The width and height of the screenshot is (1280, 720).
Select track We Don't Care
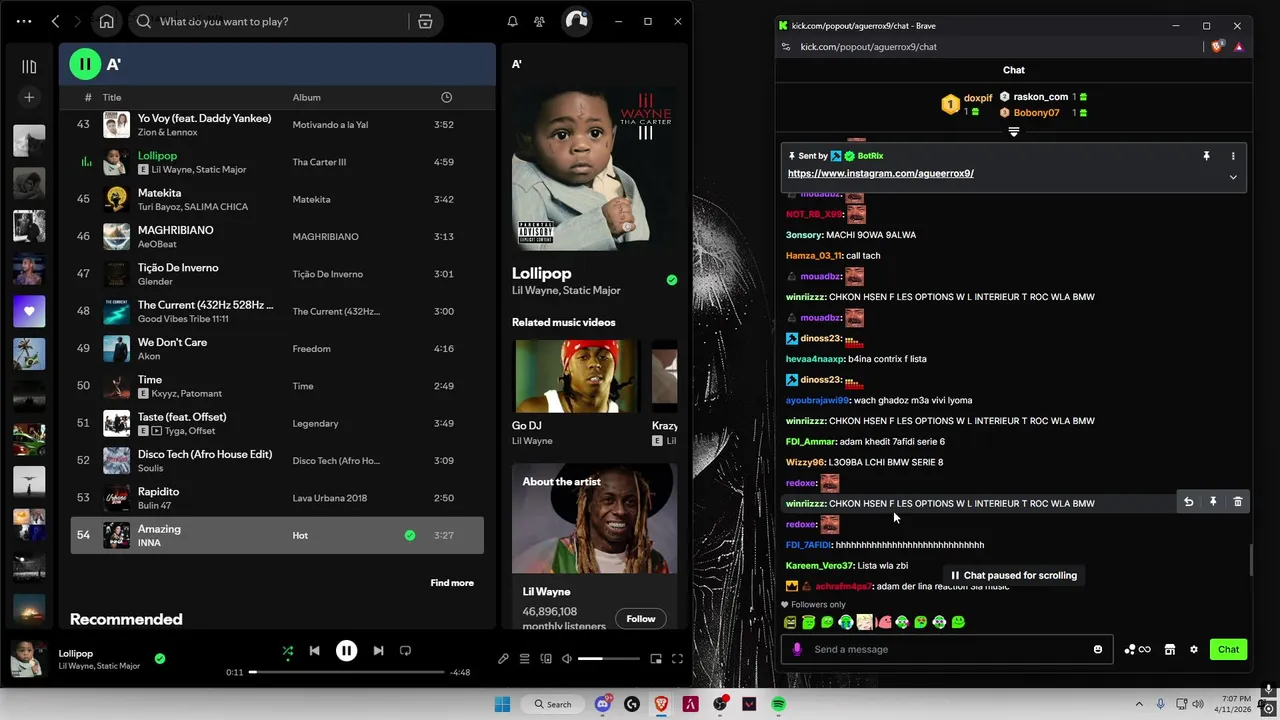point(277,348)
